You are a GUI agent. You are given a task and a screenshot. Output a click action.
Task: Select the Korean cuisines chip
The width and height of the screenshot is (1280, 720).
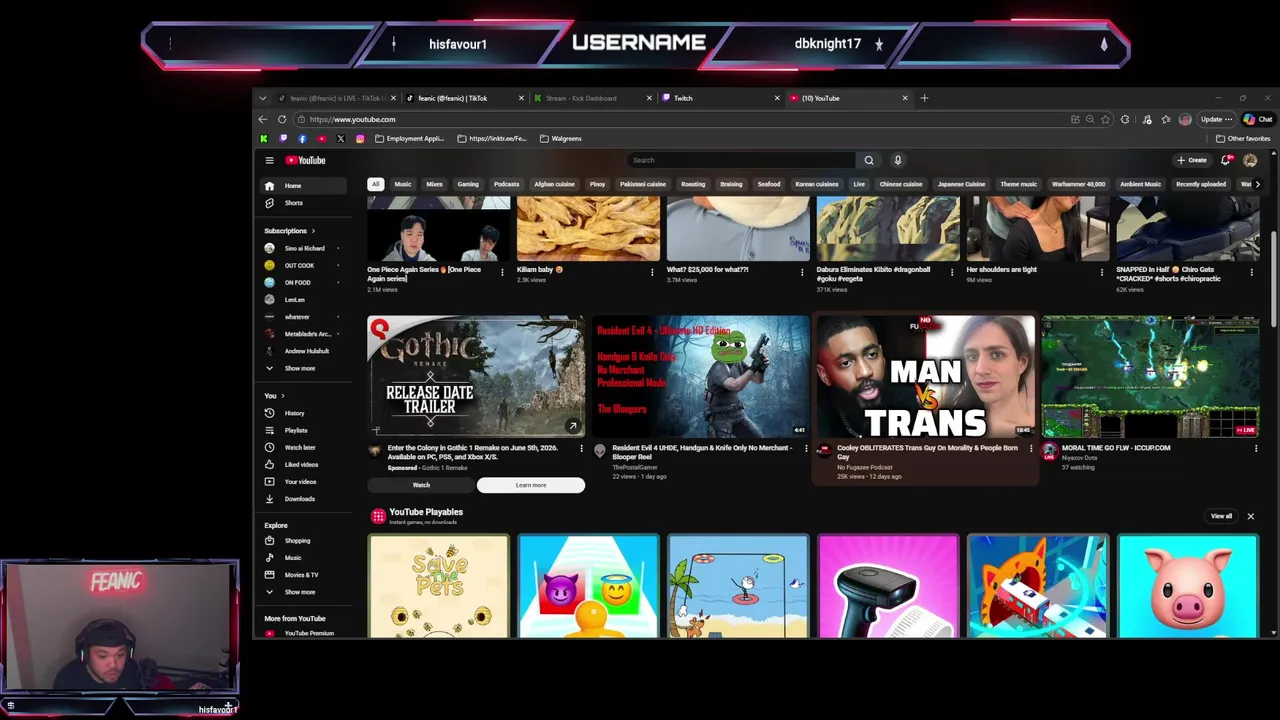(817, 184)
